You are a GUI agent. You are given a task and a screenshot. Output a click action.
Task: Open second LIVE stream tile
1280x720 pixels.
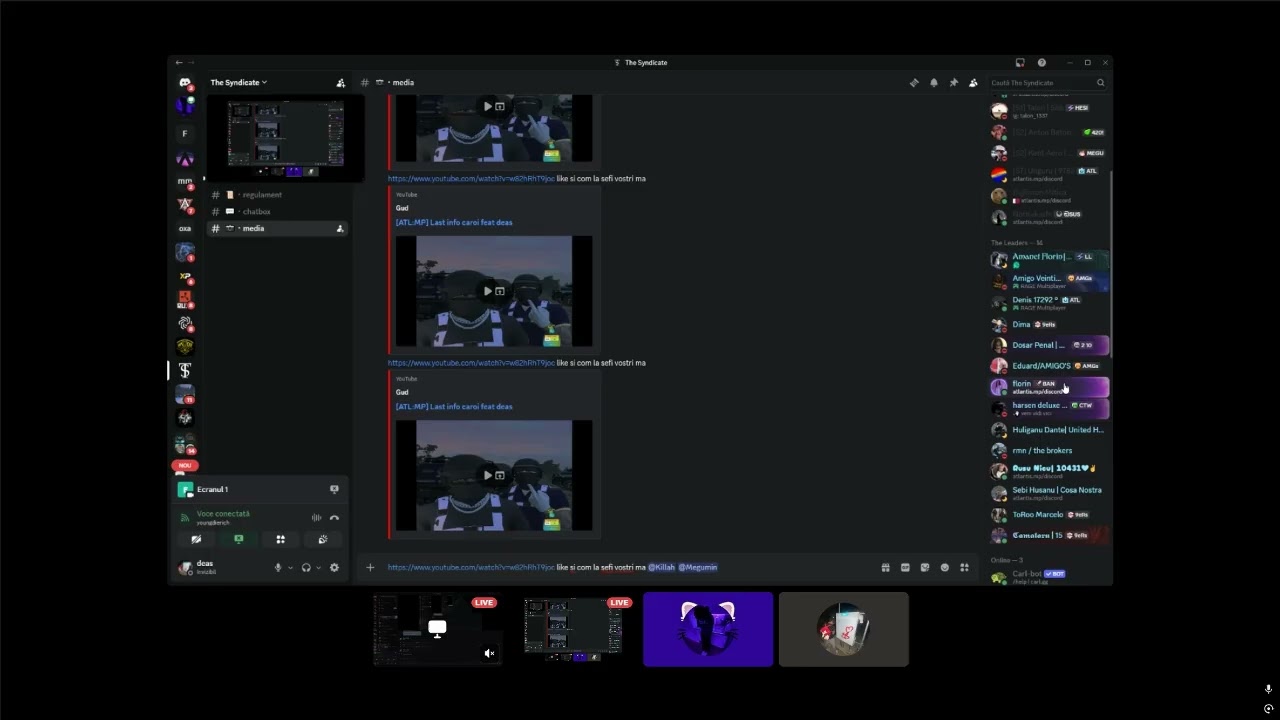(573, 629)
